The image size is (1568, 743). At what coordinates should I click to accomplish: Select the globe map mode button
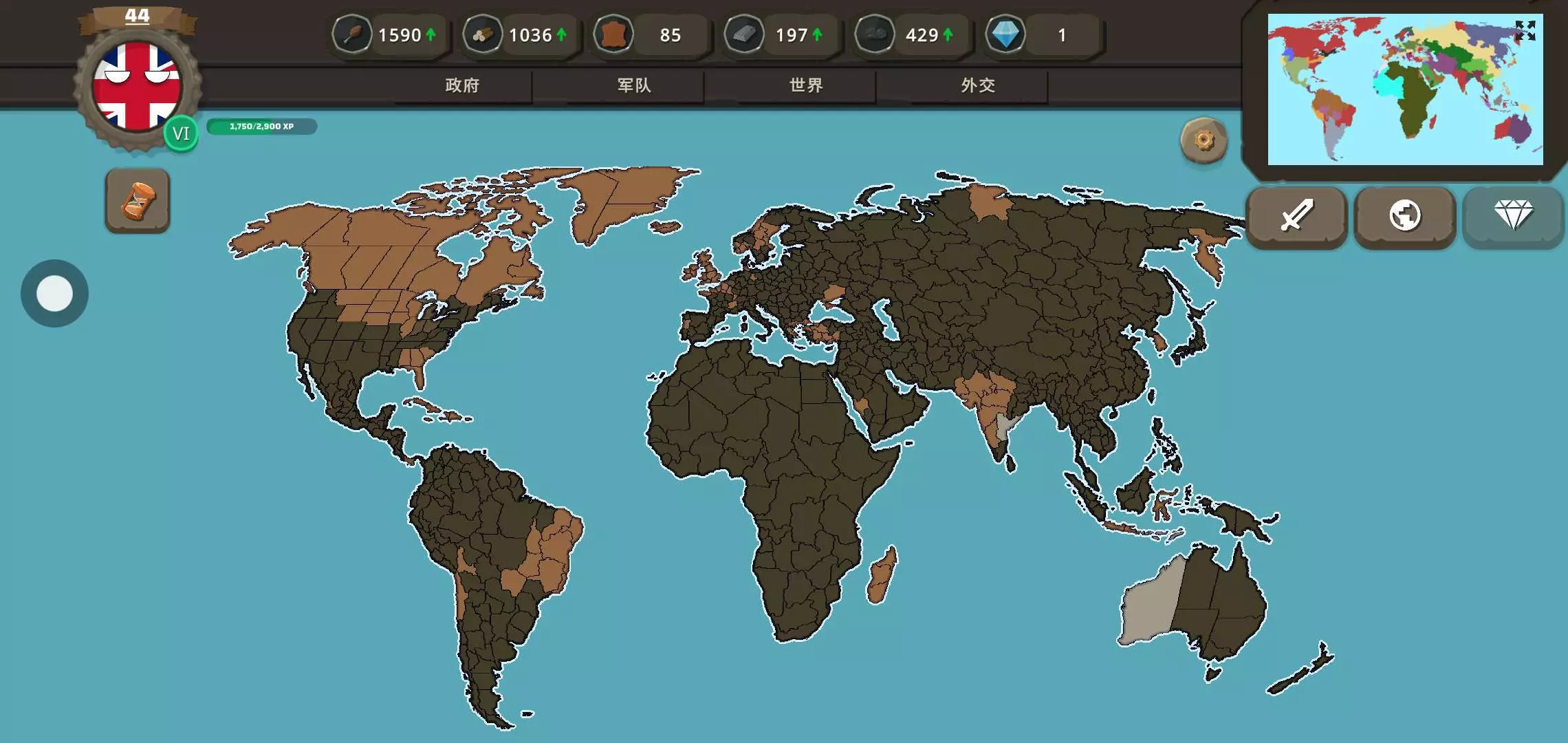tap(1404, 216)
